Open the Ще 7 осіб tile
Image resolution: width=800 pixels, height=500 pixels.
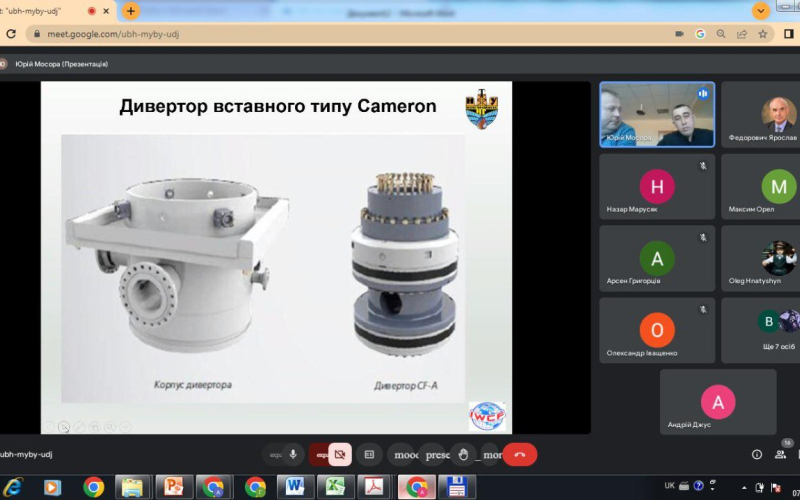click(x=761, y=331)
